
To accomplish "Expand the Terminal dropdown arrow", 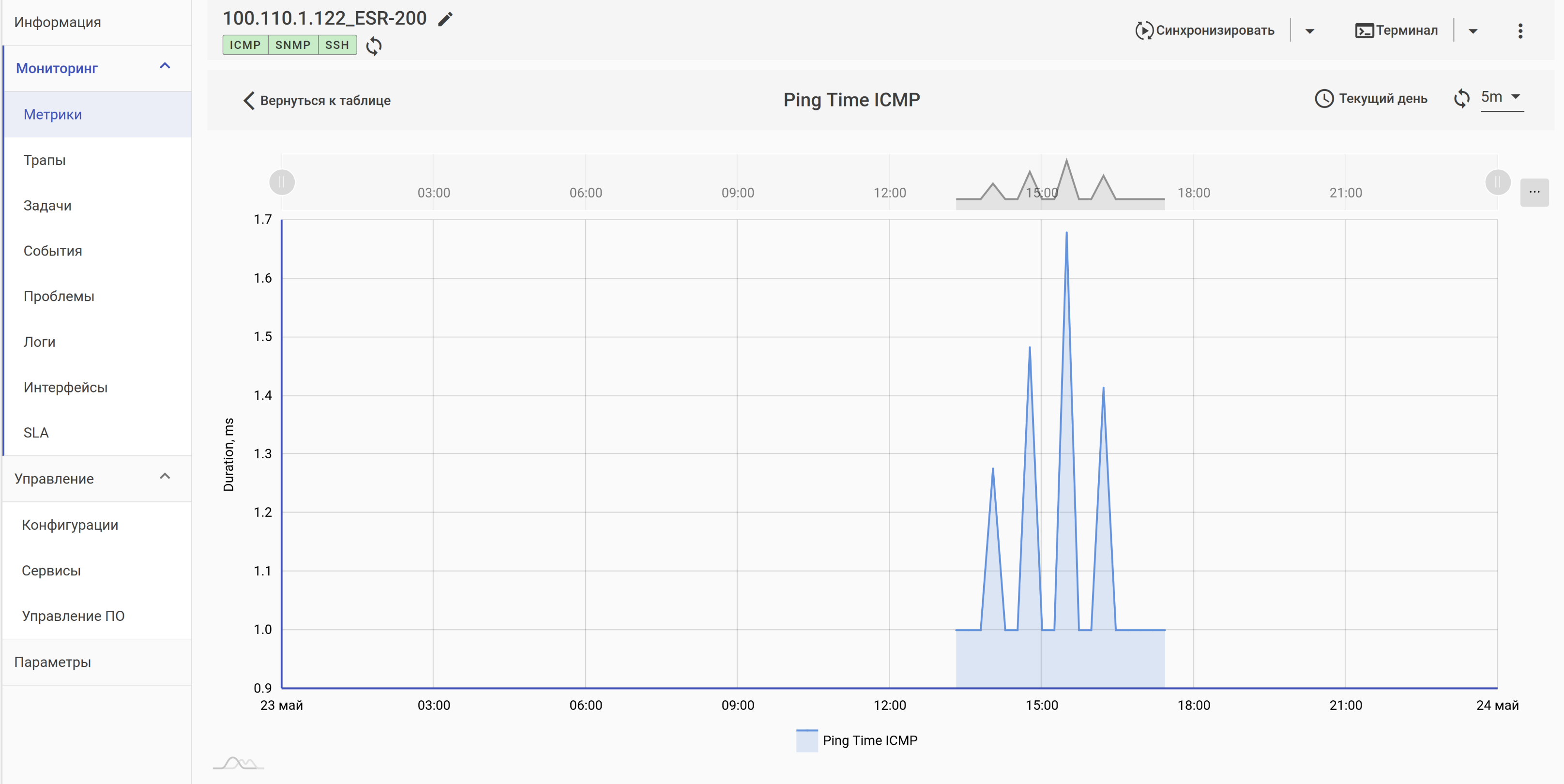I will (1473, 31).
